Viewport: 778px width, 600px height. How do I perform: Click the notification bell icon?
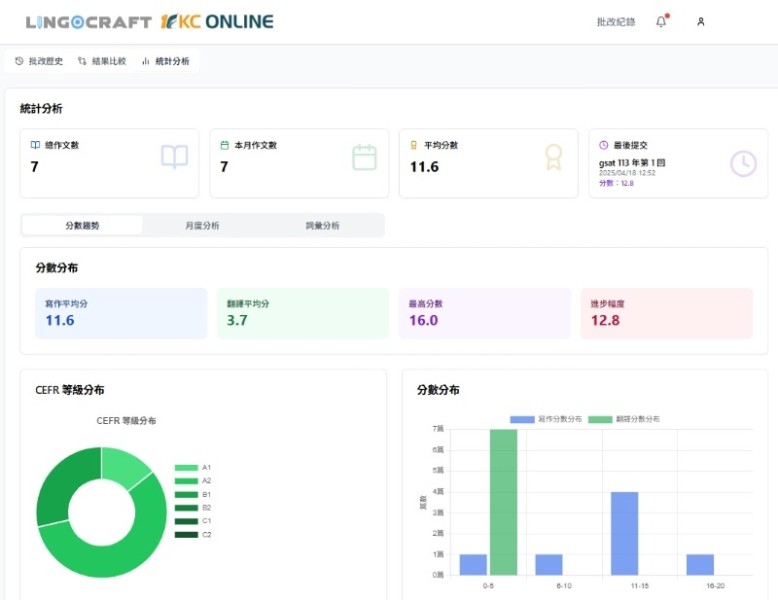(x=660, y=22)
